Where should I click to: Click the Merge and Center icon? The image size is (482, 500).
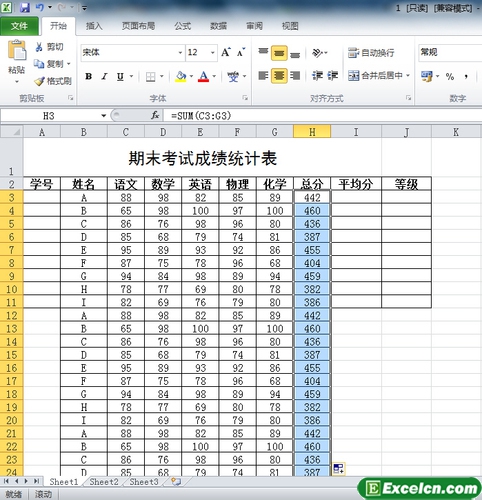point(354,76)
